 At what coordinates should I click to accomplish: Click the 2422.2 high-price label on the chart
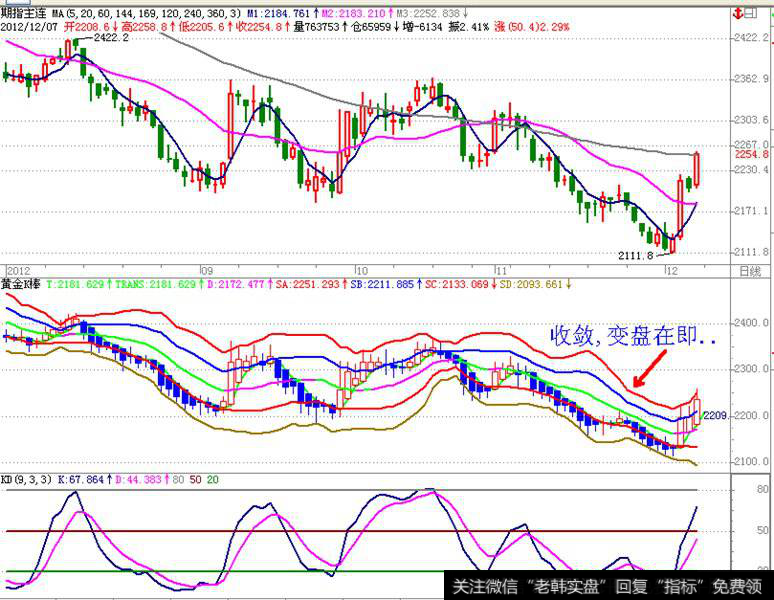coord(111,38)
